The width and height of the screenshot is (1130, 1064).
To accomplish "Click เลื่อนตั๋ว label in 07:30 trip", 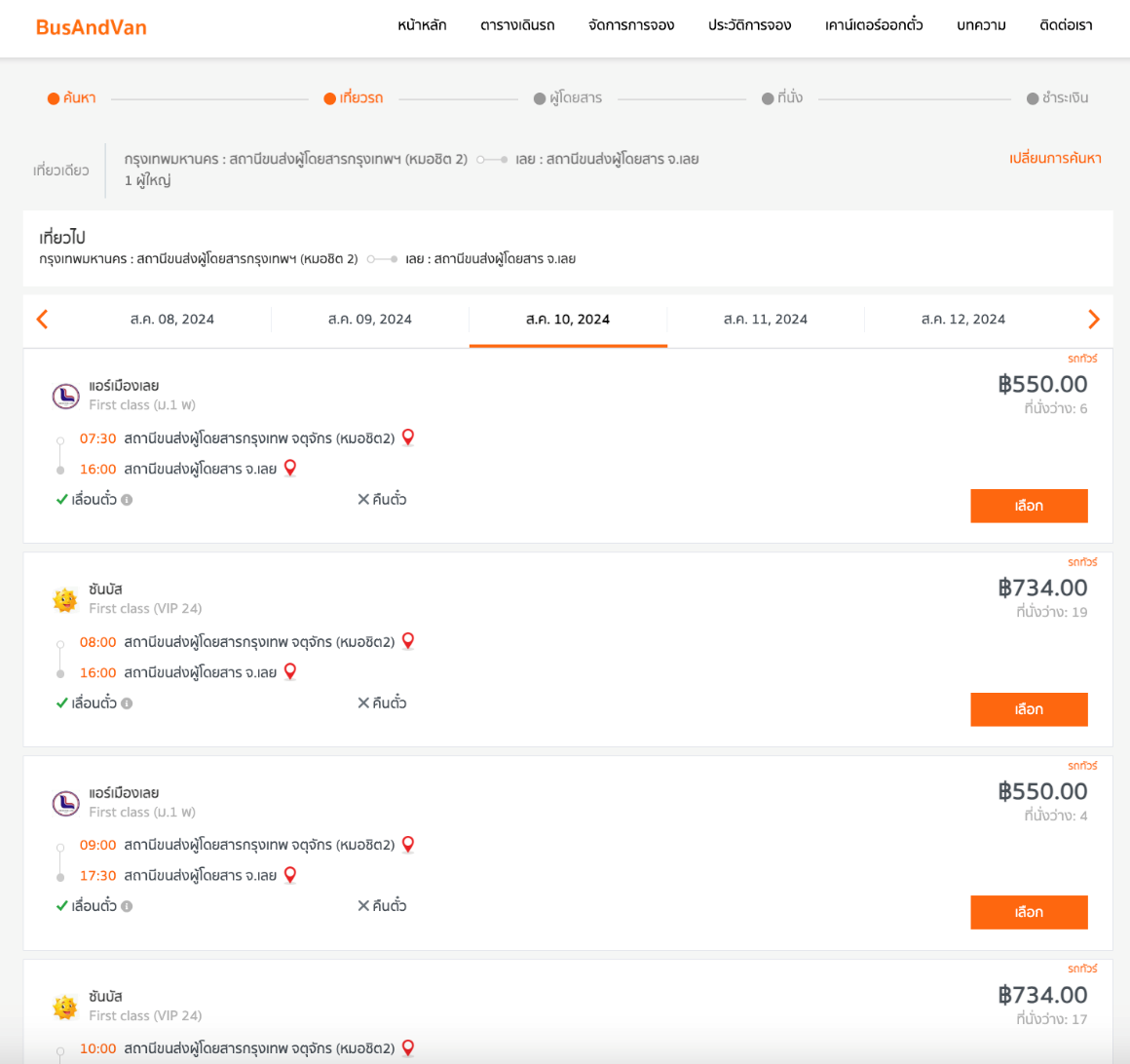I will coord(94,499).
